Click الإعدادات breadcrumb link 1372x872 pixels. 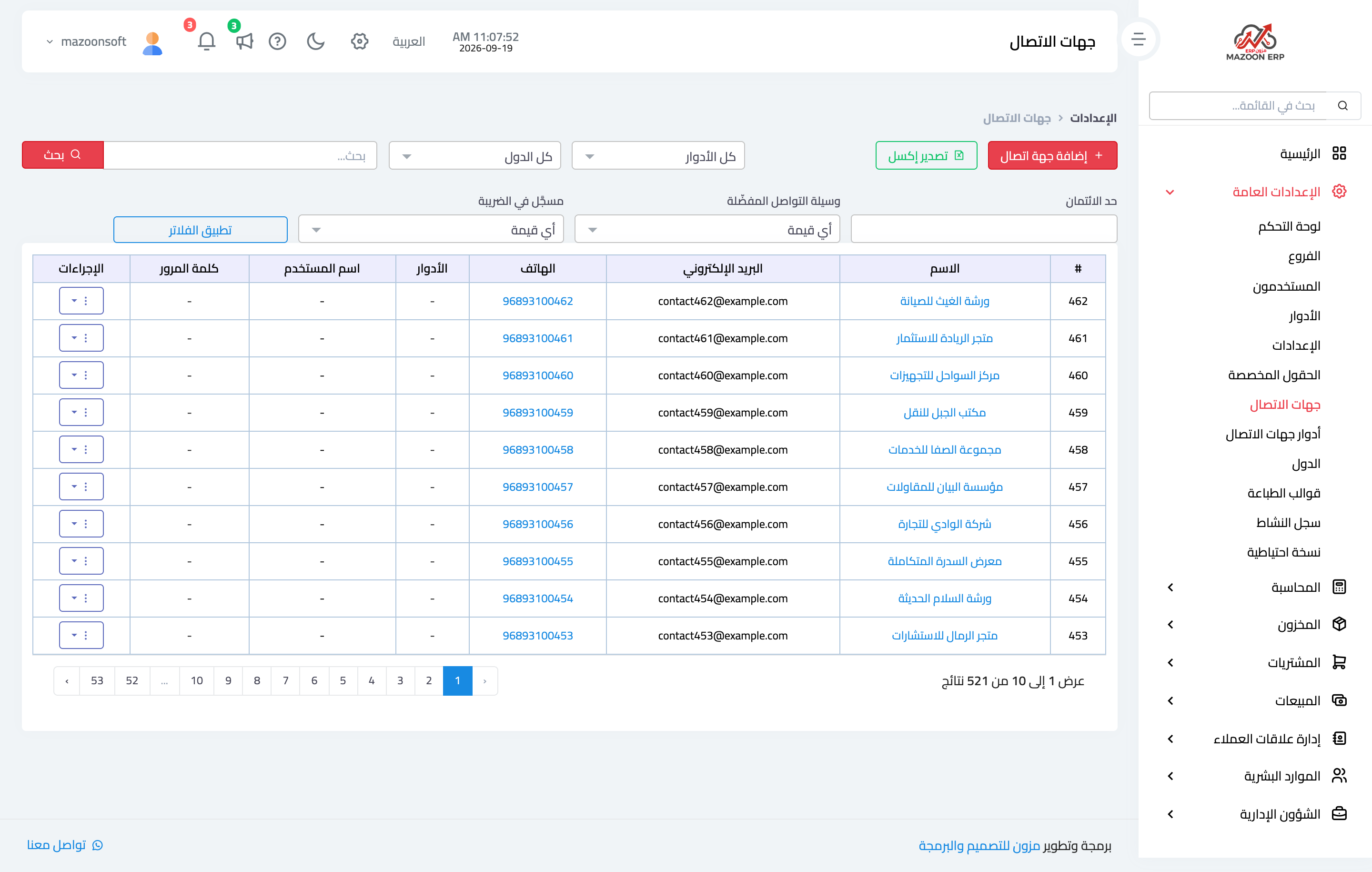tap(1093, 118)
